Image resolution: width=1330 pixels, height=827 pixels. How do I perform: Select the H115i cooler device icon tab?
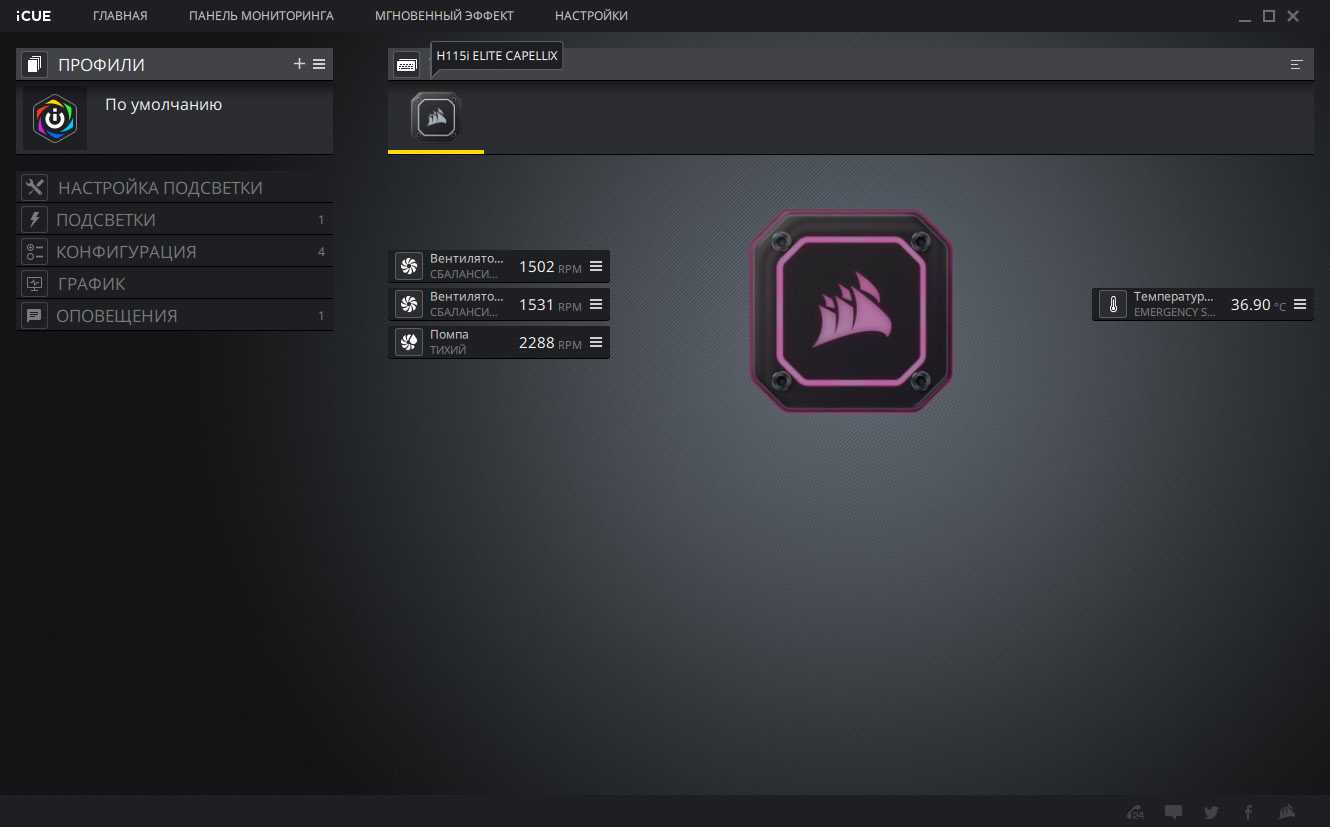[435, 119]
